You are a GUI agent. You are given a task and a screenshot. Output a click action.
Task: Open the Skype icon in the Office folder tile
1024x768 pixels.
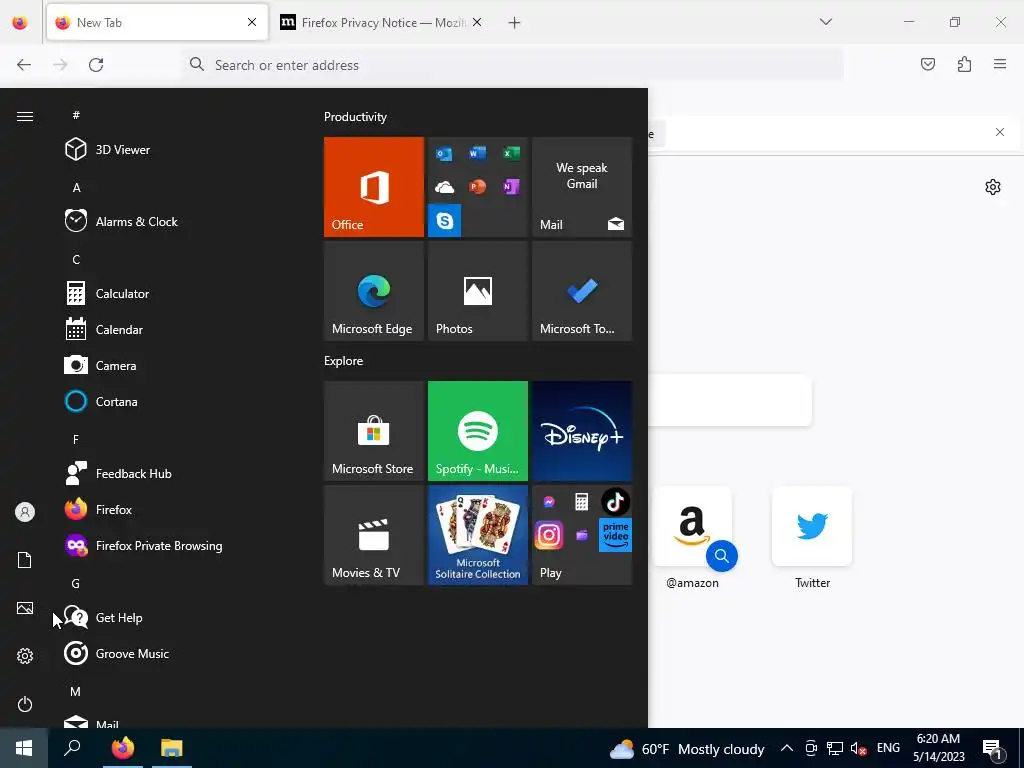[445, 220]
